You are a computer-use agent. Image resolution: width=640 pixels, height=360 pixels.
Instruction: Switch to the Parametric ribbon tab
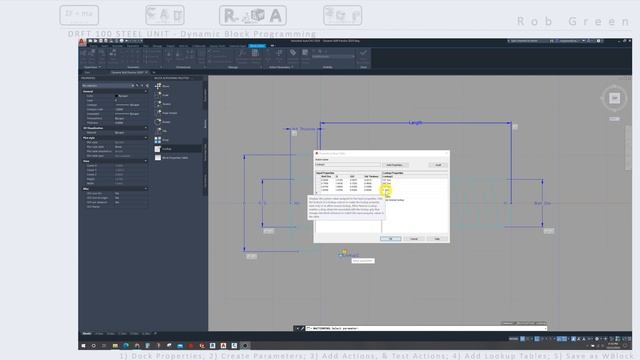click(x=133, y=46)
